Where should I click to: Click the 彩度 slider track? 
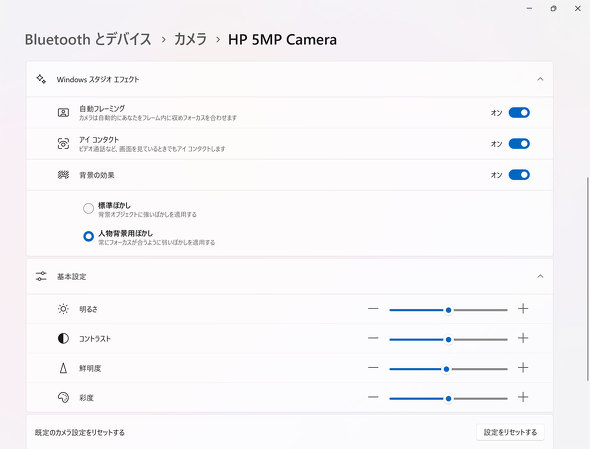[x=448, y=398]
